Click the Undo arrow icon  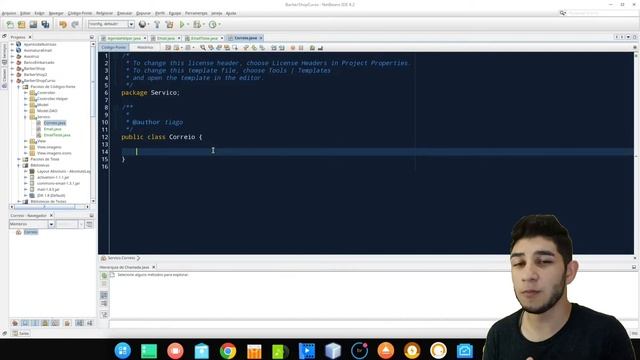pos(62,24)
